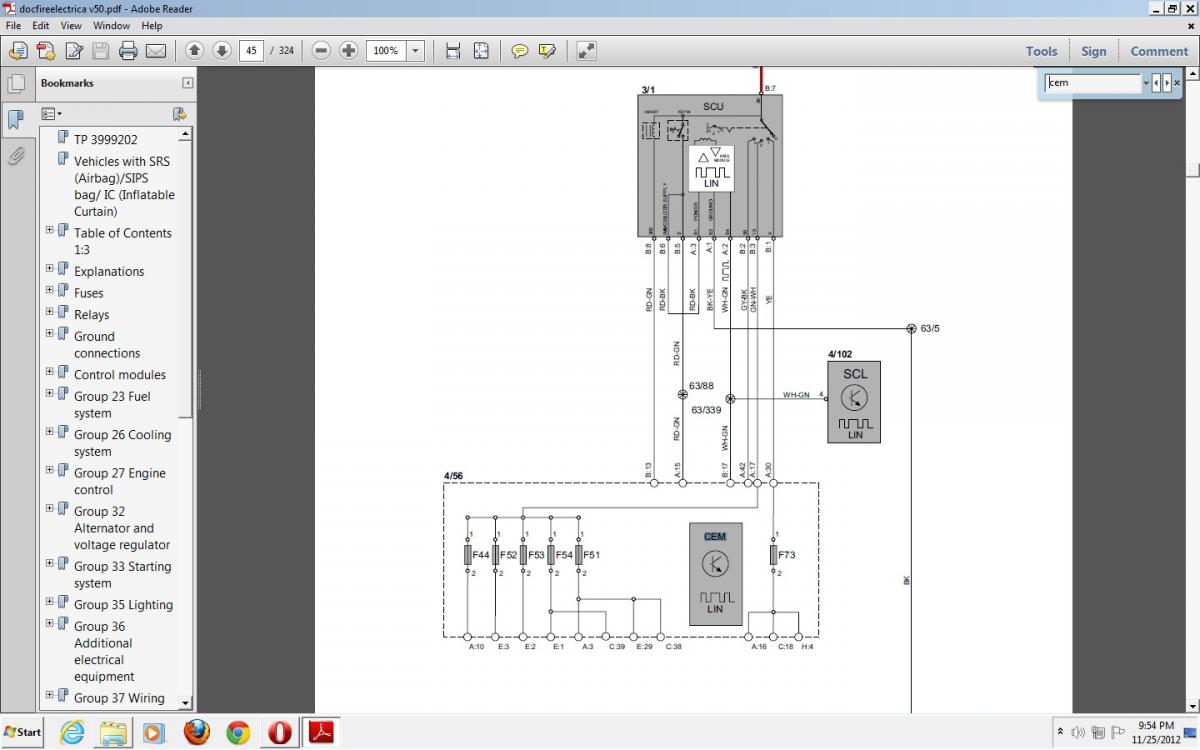Select Vehicles with SRS (Airbag) bookmark
This screenshot has width=1200, height=750.
(124, 186)
